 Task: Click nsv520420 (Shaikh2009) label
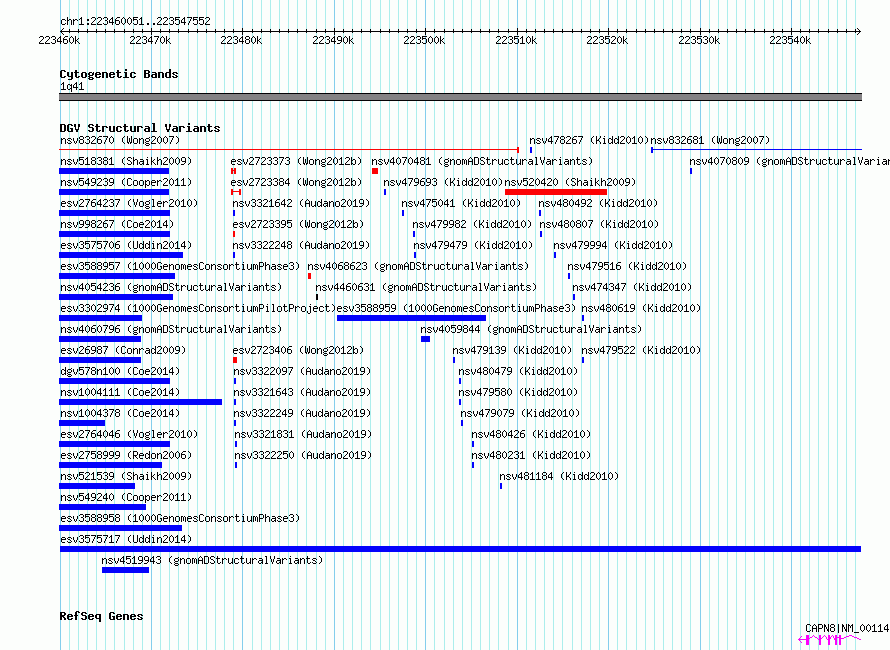click(570, 182)
